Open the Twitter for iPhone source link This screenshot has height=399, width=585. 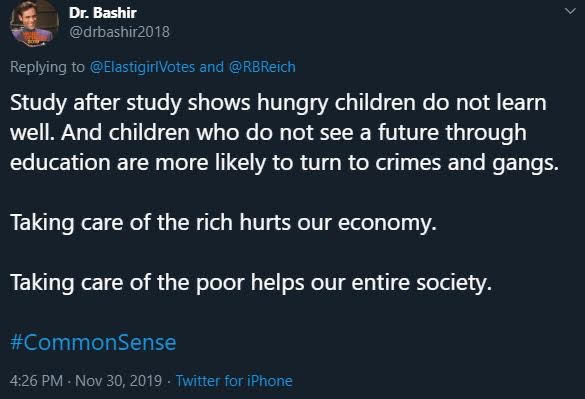click(234, 381)
